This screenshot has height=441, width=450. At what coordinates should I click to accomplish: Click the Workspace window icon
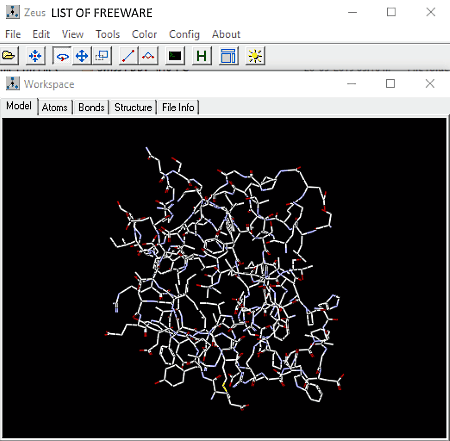(13, 84)
